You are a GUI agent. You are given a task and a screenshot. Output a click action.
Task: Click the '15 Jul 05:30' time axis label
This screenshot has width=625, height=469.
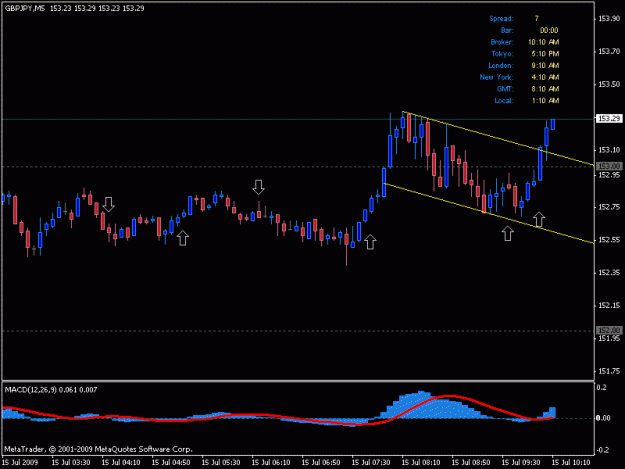[x=221, y=463]
